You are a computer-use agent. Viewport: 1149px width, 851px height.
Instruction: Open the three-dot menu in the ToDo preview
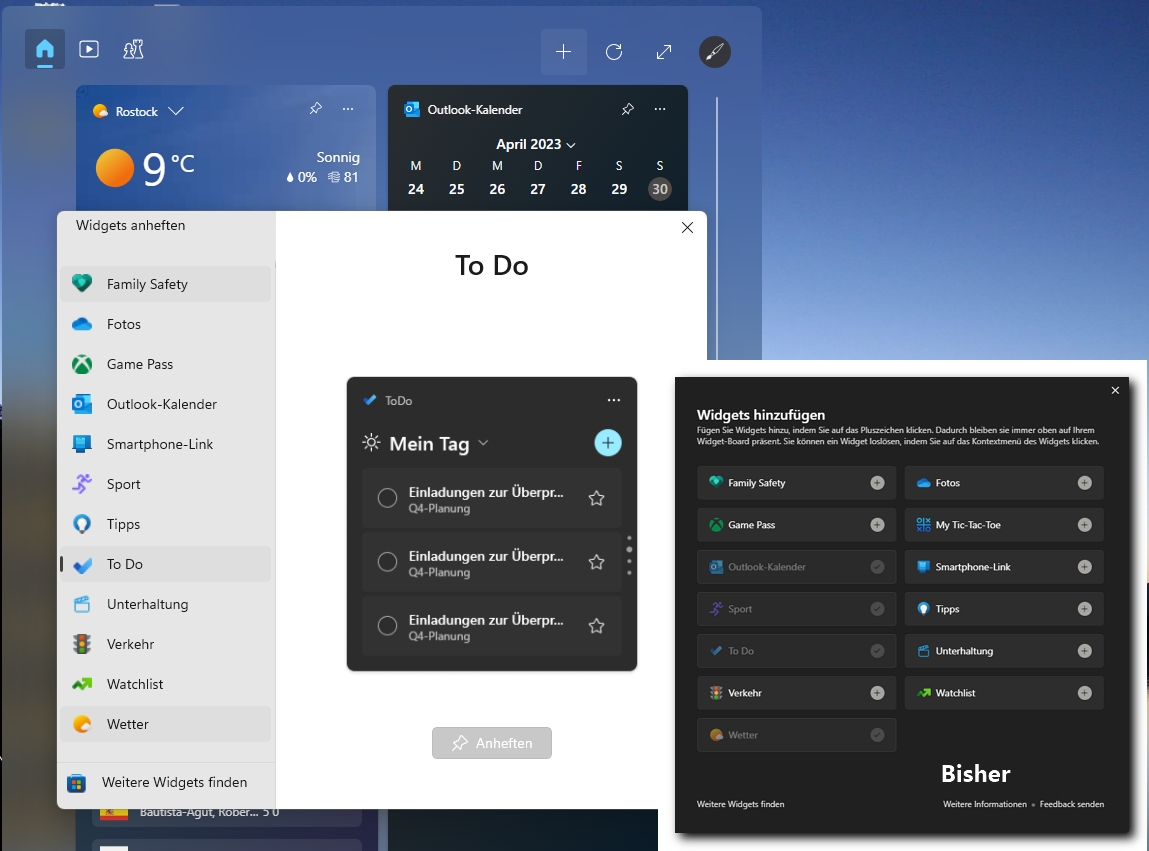click(614, 400)
